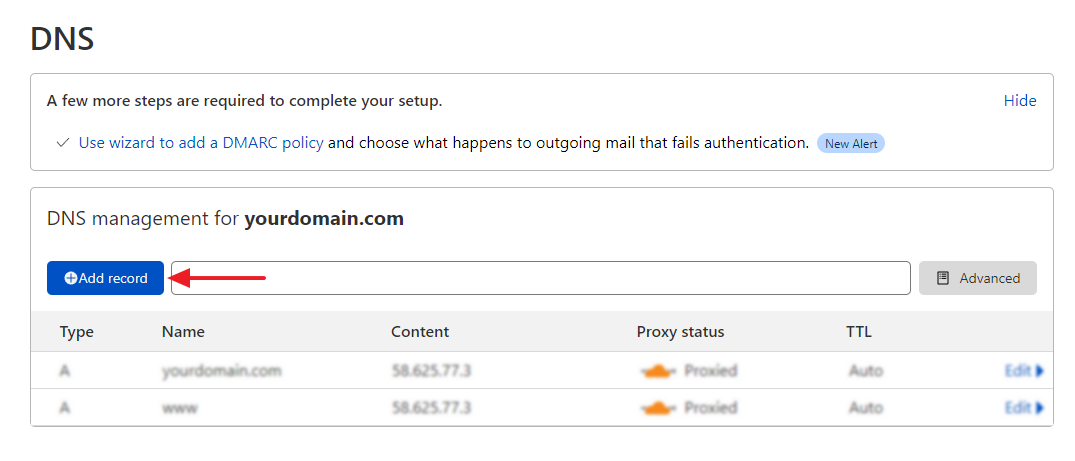This screenshot has height=461, width=1075.
Task: Click the Proxy status column header
Action: pyautogui.click(x=680, y=332)
